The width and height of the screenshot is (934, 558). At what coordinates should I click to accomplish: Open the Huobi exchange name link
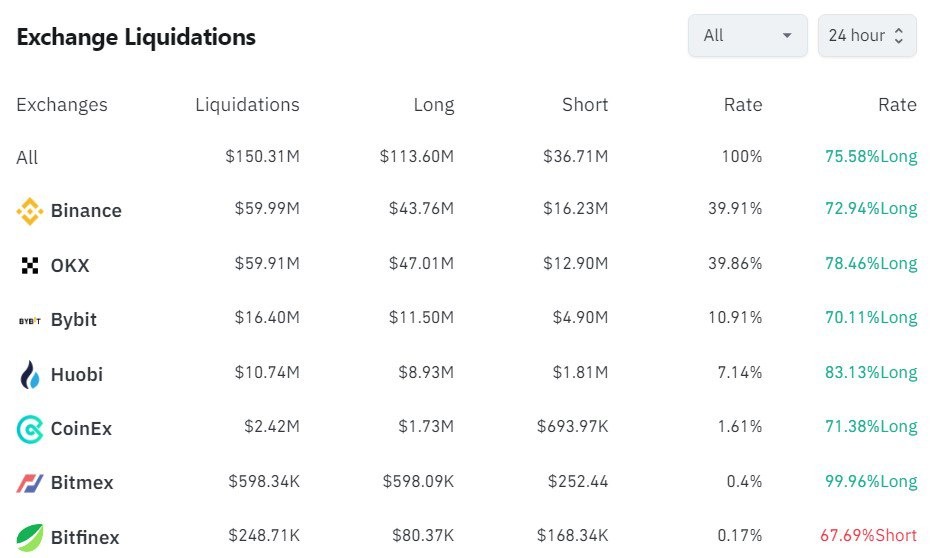(x=77, y=375)
